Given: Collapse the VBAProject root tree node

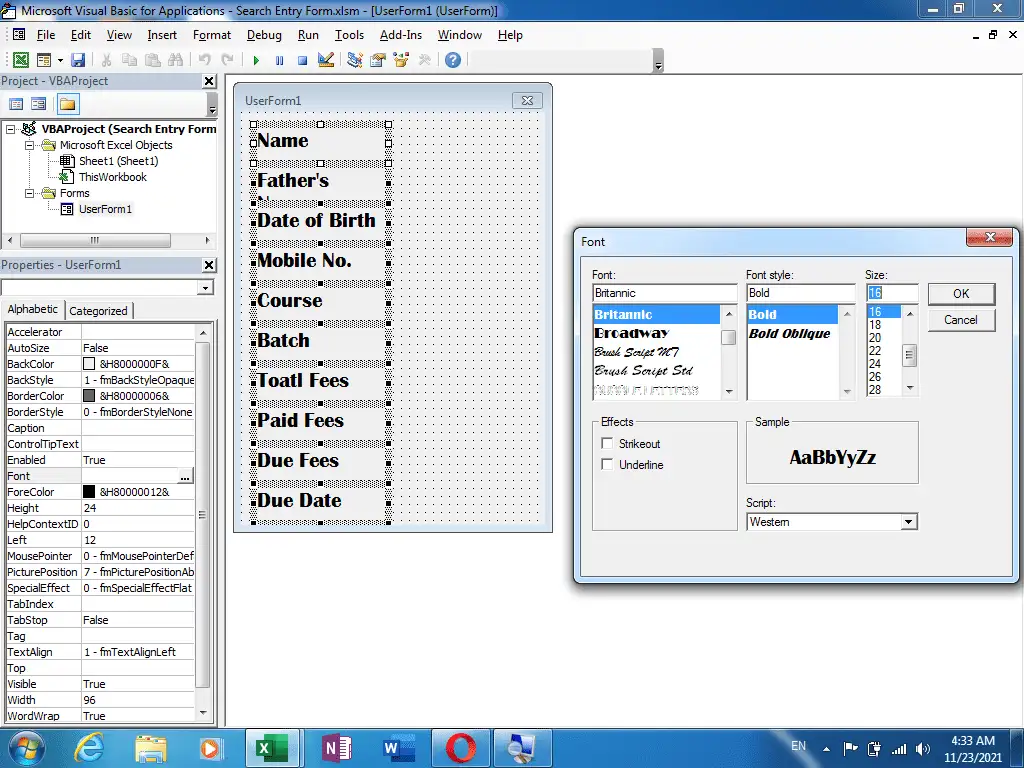Looking at the screenshot, I should click(x=10, y=129).
